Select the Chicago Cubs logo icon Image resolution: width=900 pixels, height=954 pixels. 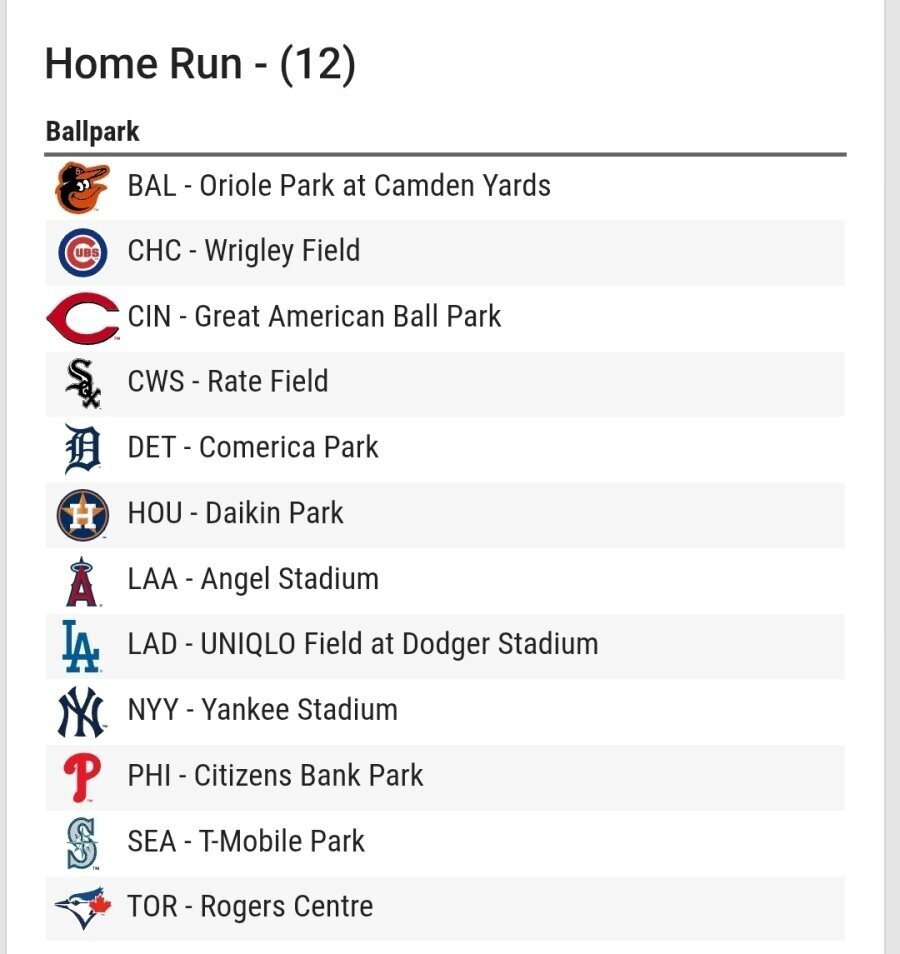(83, 252)
